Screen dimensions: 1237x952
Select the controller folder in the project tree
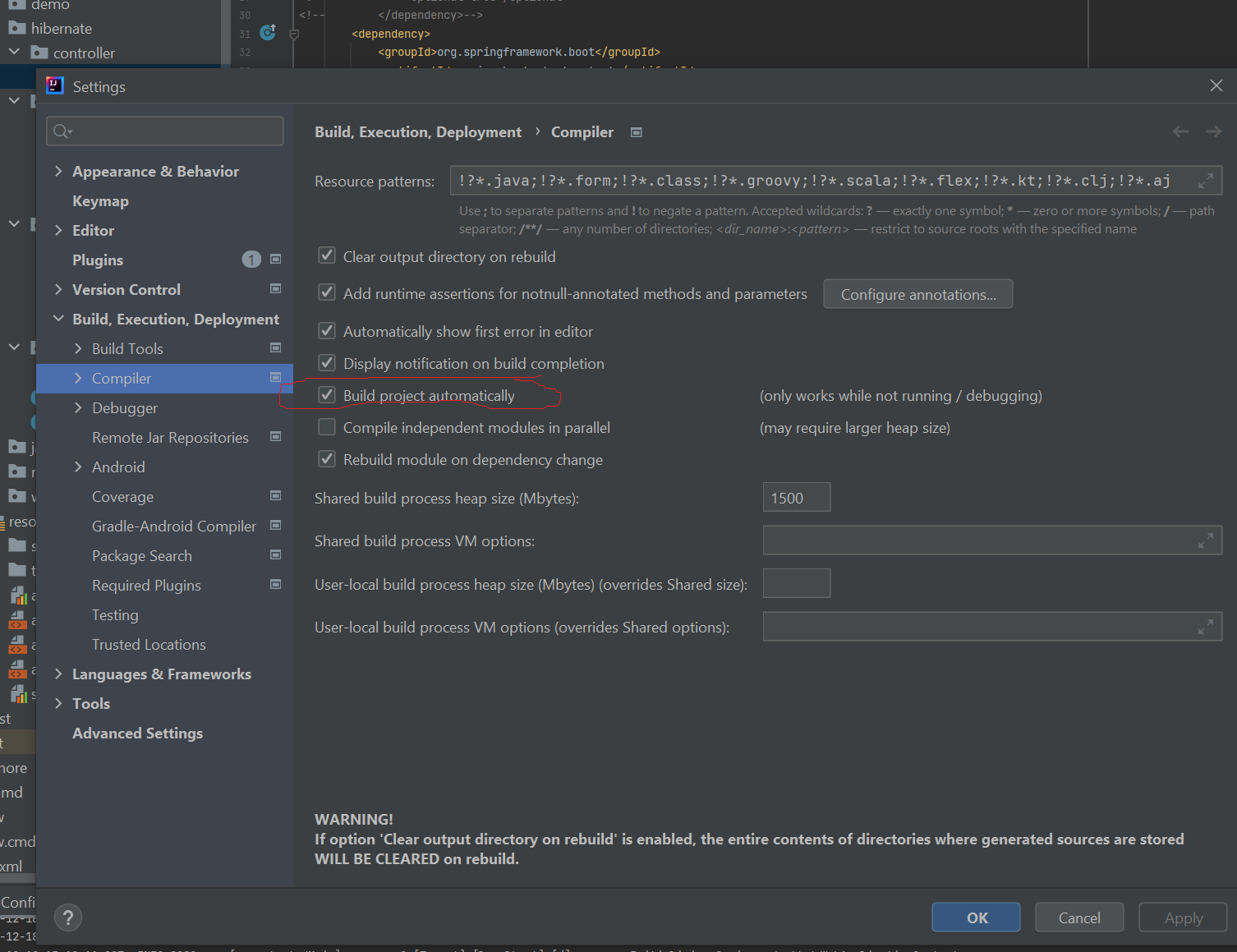click(x=84, y=53)
